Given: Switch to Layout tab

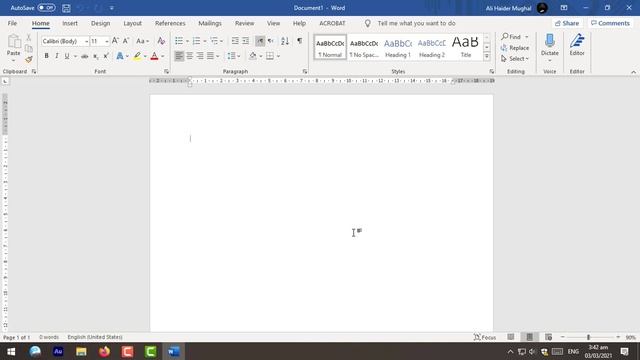Looking at the screenshot, I should click(x=132, y=23).
